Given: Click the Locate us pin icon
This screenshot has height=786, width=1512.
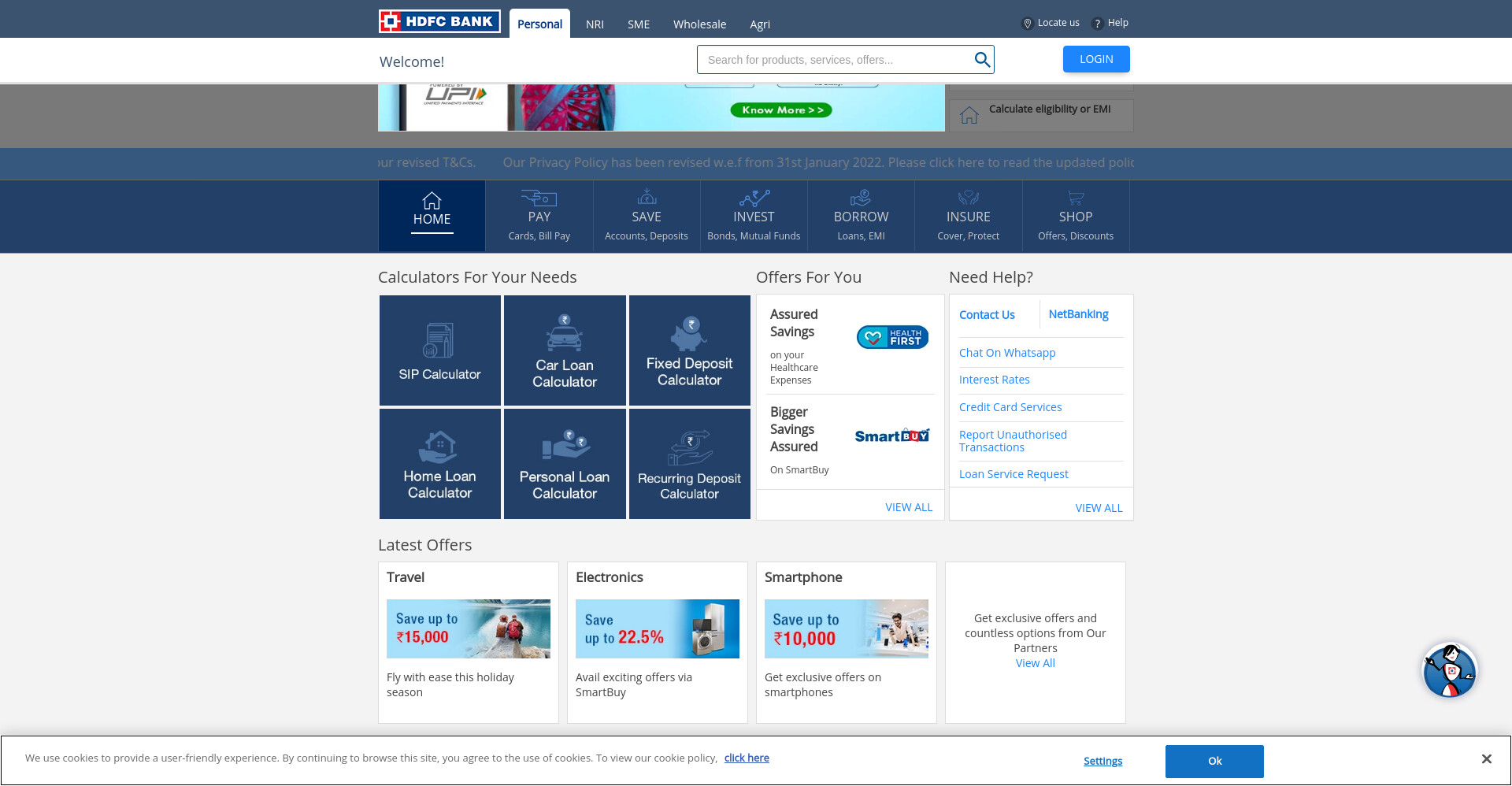Looking at the screenshot, I should point(1027,24).
